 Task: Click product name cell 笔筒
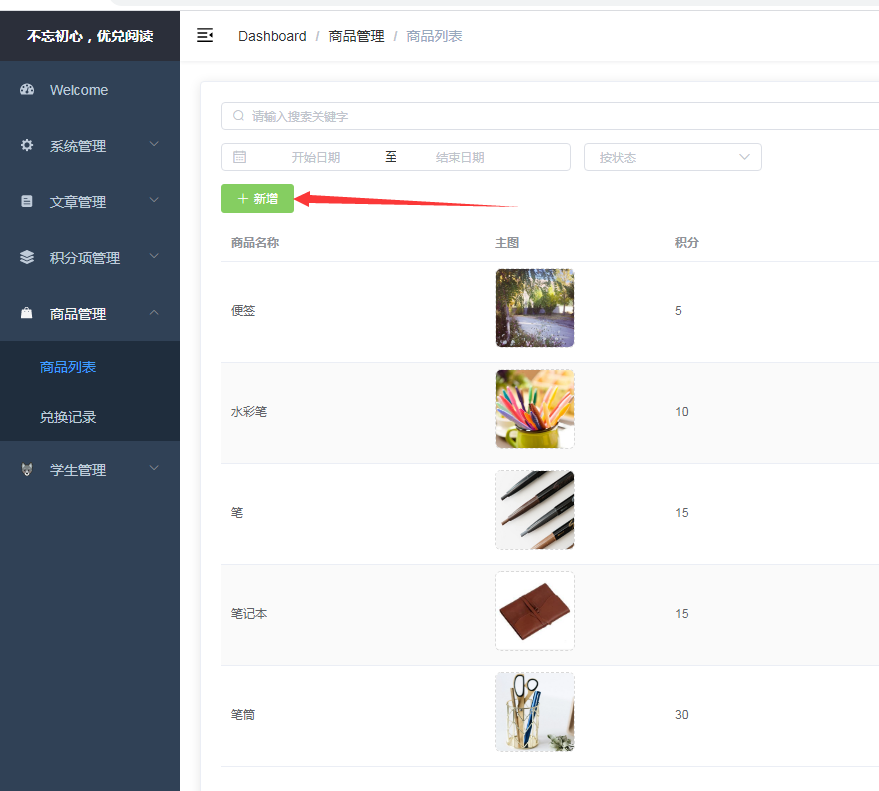[x=243, y=714]
